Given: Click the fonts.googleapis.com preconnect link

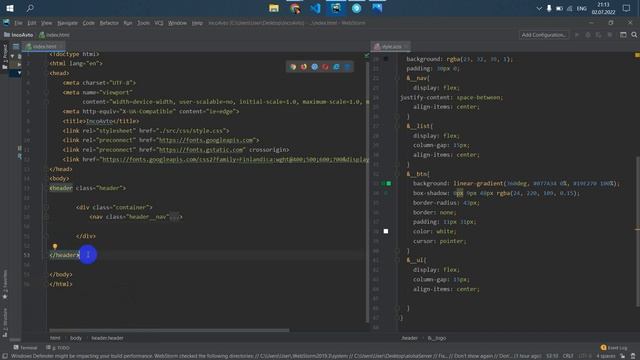Looking at the screenshot, I should coord(206,140).
